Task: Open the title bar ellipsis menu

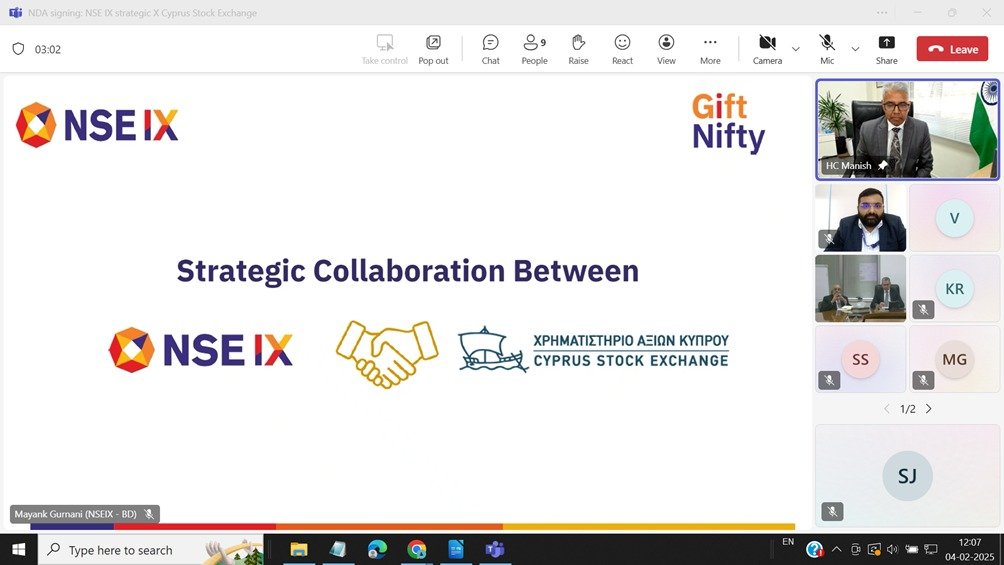Action: (882, 12)
